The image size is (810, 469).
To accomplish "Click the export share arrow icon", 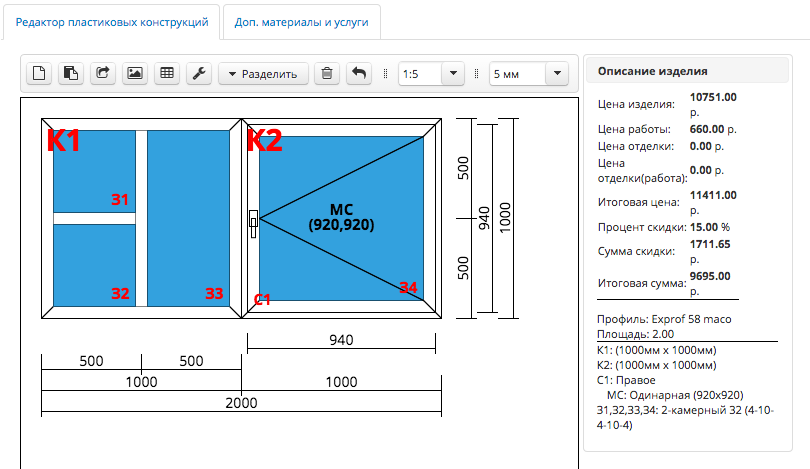I will point(103,73).
